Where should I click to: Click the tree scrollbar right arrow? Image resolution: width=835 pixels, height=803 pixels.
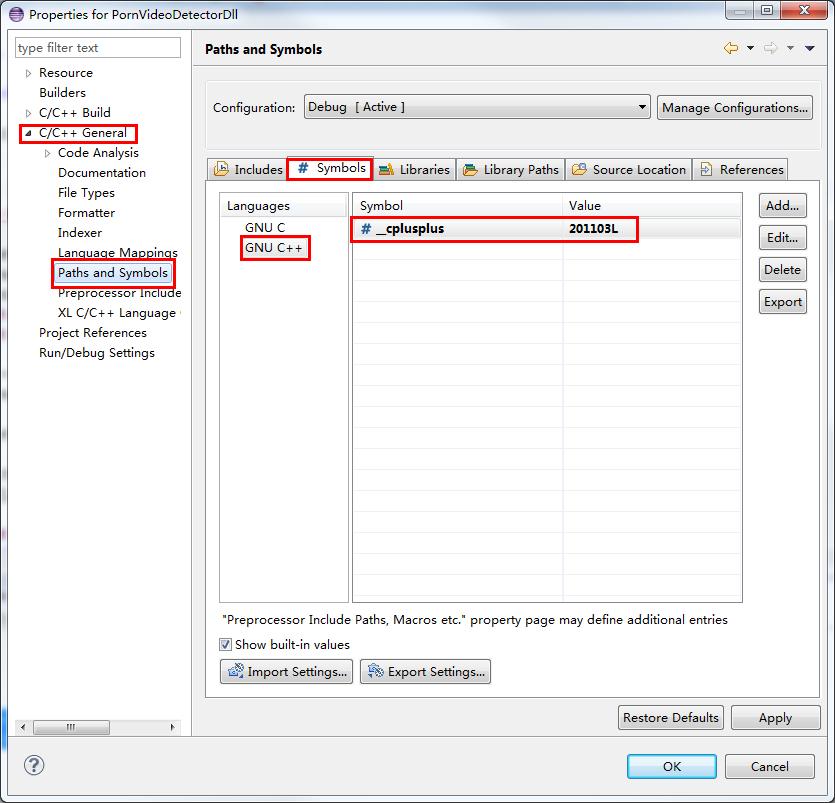click(x=173, y=727)
